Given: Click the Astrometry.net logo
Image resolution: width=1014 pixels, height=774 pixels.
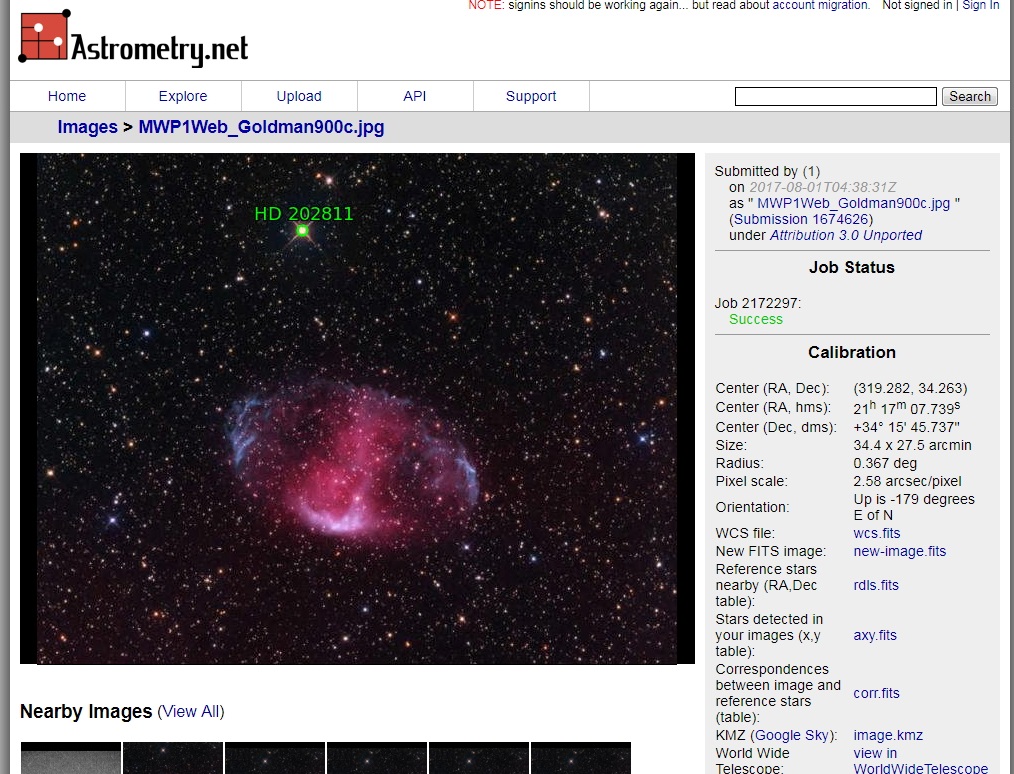Looking at the screenshot, I should pos(133,40).
